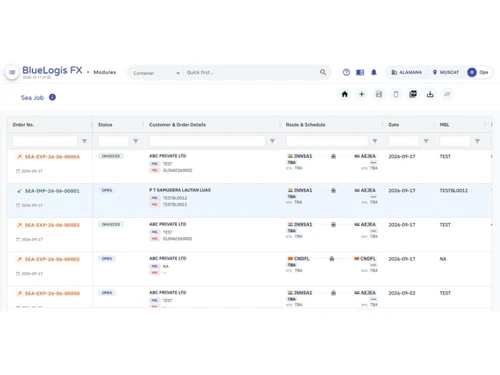Click OPEN status of SEA-EXP-26-06-00002
Screen dimensions: 500x375
coord(107,258)
